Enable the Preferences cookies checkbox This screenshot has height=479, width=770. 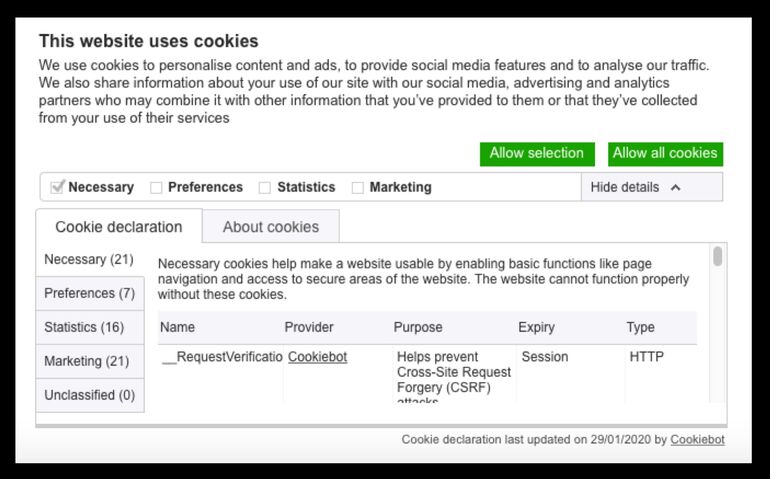pyautogui.click(x=156, y=187)
